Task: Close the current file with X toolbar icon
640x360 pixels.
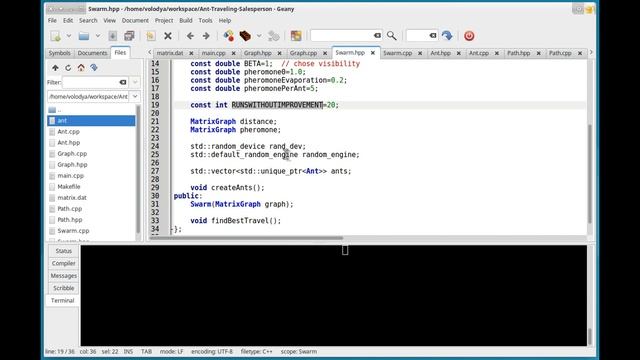Action: click(x=167, y=36)
